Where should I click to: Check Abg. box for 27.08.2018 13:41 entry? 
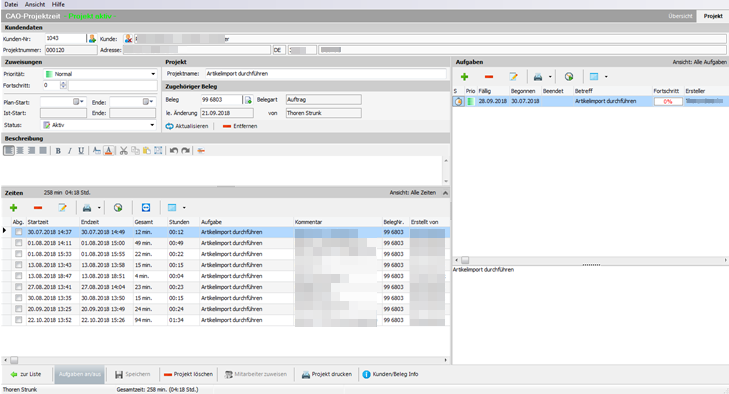pyautogui.click(x=18, y=287)
